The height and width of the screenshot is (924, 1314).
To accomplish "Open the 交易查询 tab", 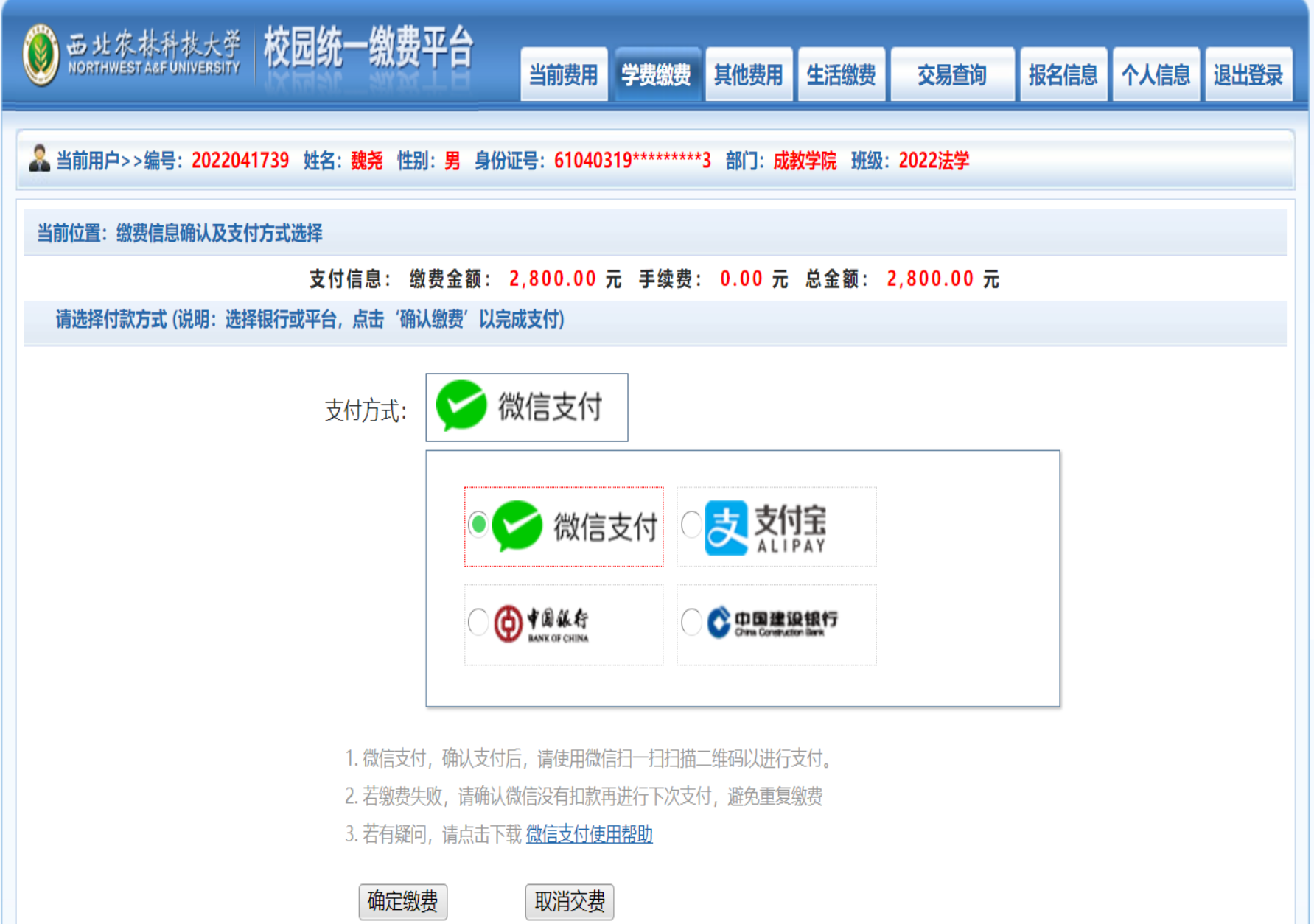I will (x=951, y=74).
